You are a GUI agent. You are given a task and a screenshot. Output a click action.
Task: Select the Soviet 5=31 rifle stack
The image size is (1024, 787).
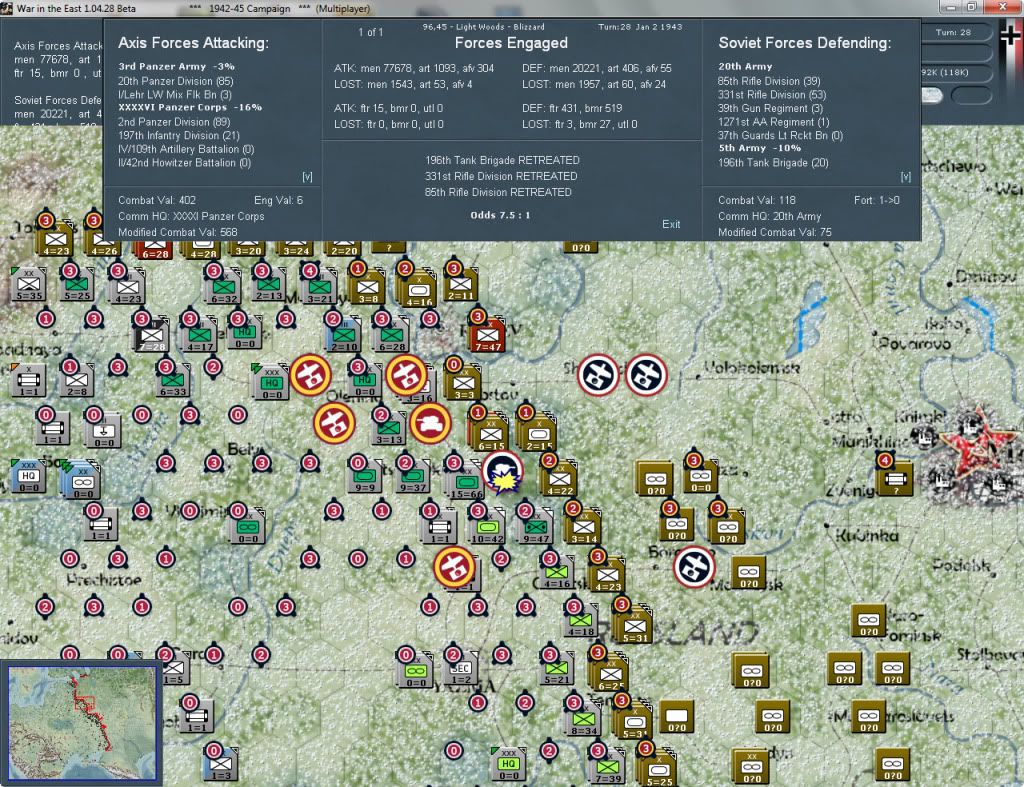click(634, 627)
